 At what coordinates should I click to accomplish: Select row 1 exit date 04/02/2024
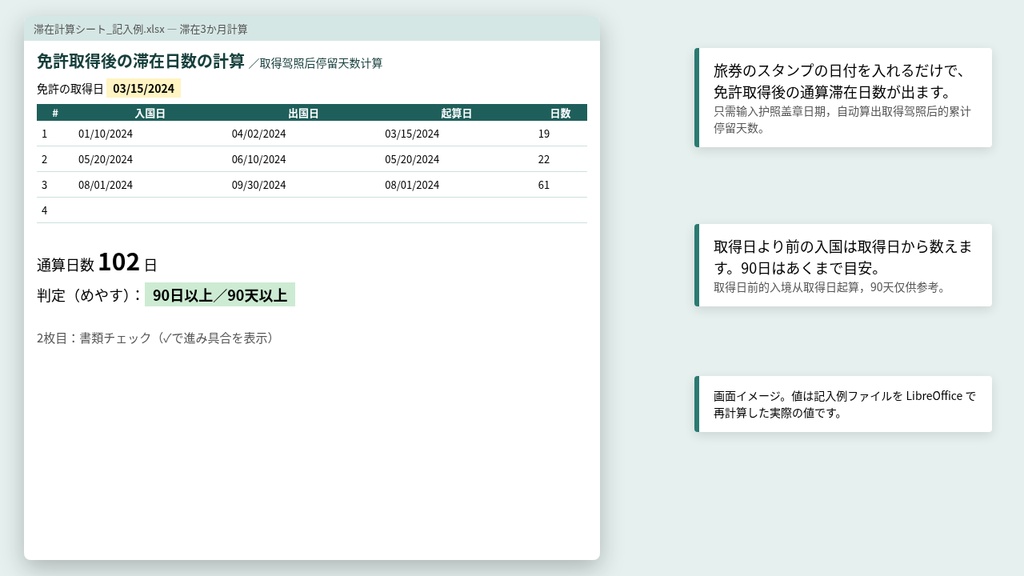point(259,134)
